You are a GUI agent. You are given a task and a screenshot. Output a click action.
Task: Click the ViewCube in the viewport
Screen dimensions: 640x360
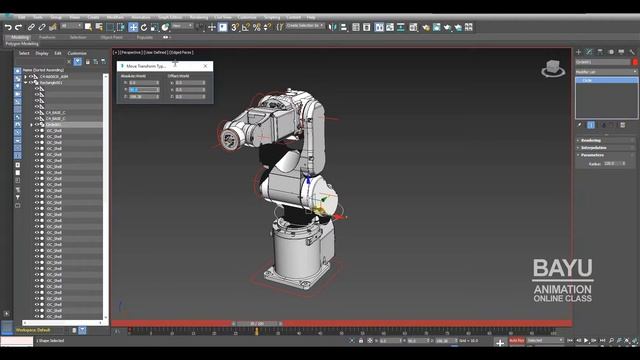(x=553, y=69)
